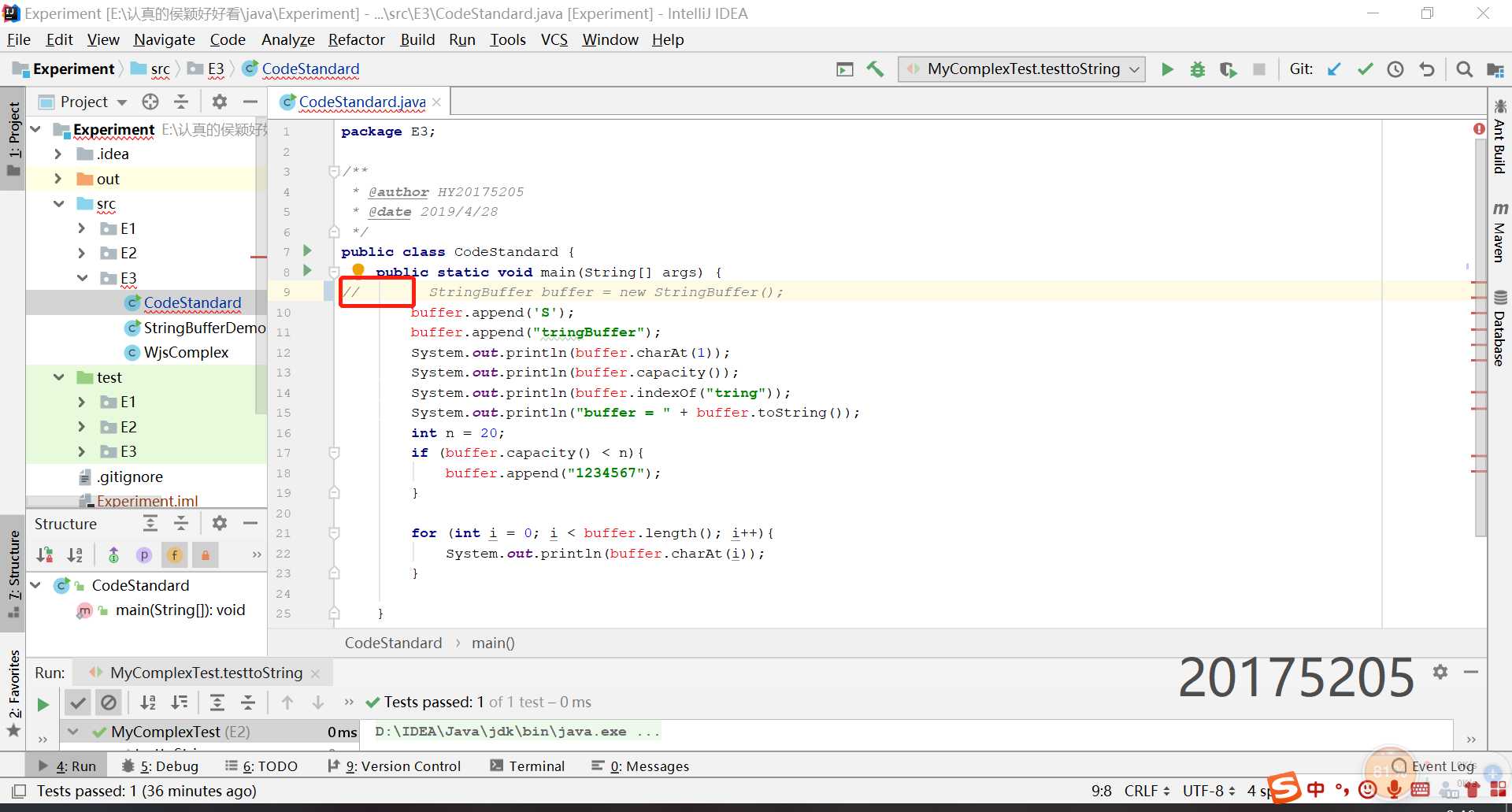Toggle Show Fields filter in Structure

click(174, 555)
